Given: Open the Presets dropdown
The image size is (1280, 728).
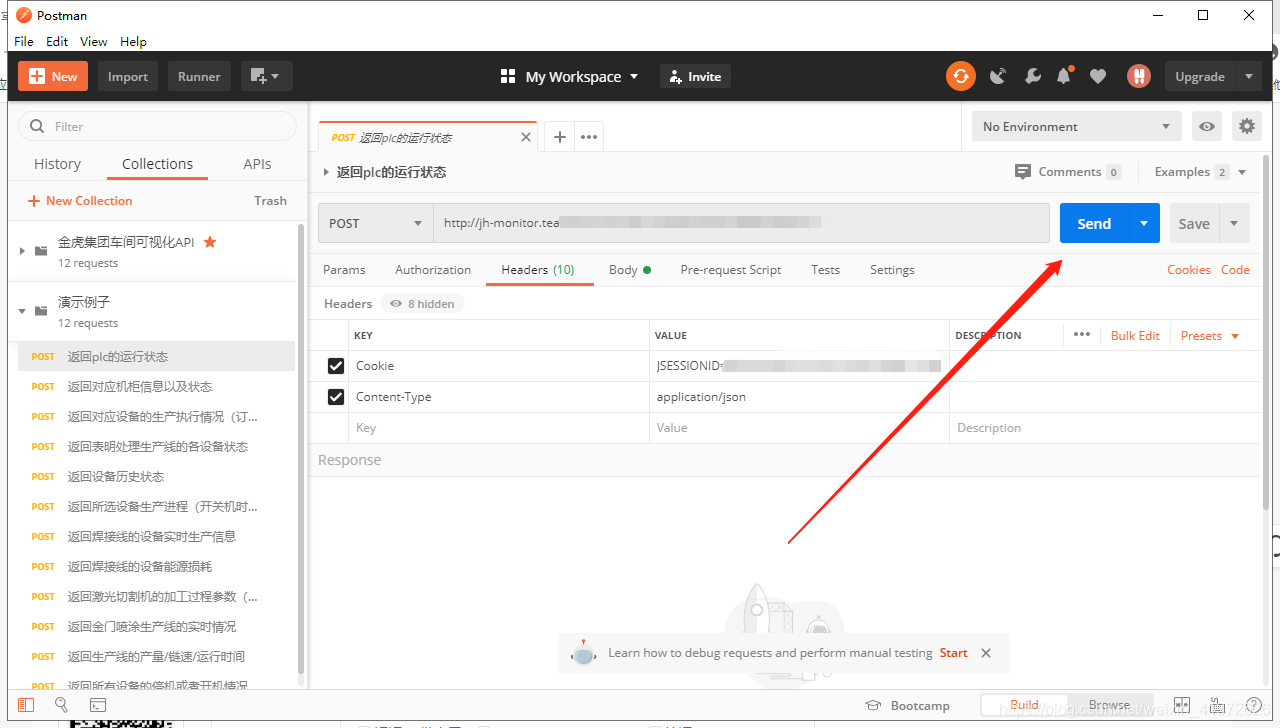Looking at the screenshot, I should [1210, 336].
